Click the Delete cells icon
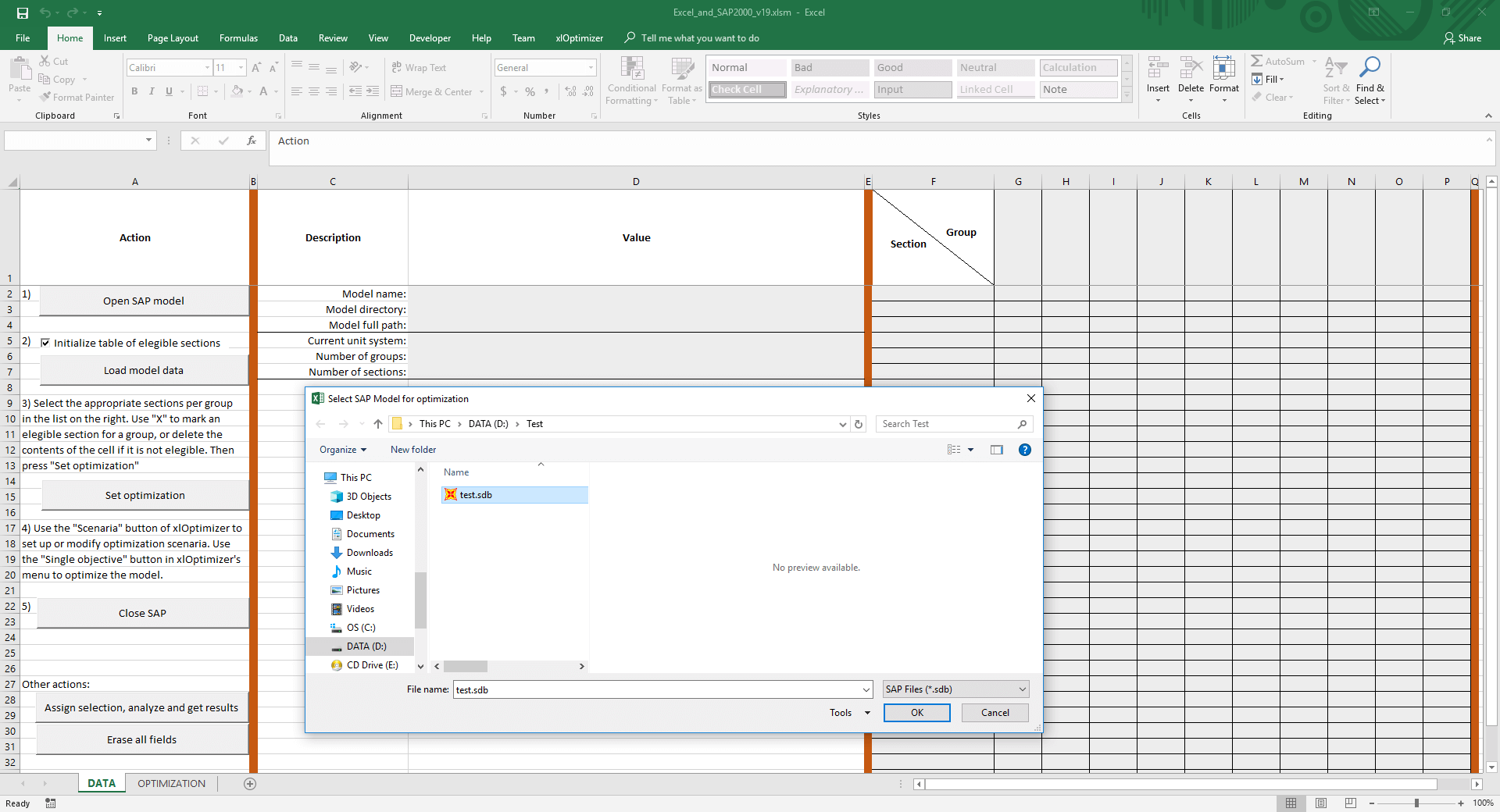Screen dimensions: 1500x812 (x=1191, y=68)
